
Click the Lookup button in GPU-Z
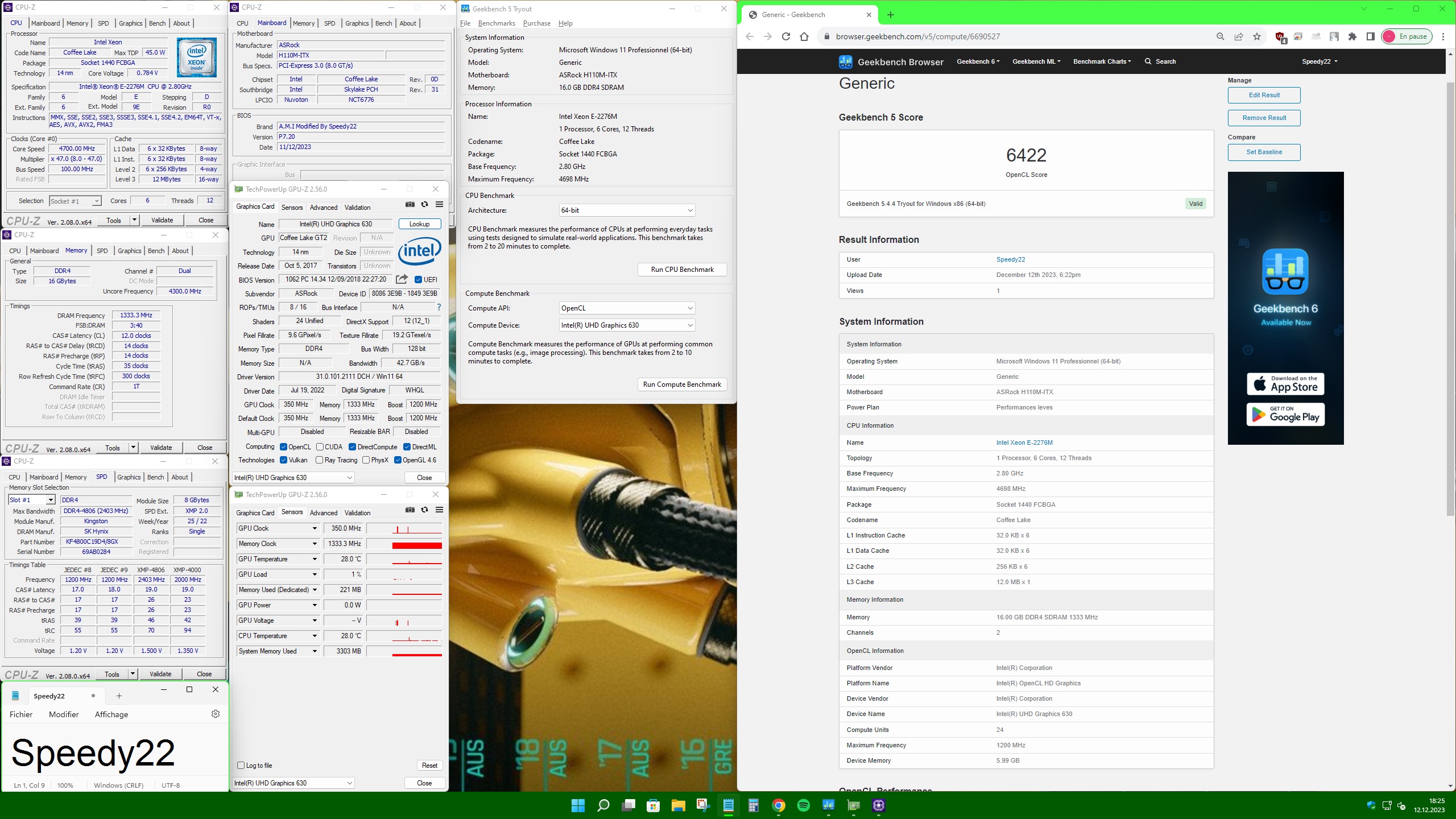coord(420,224)
